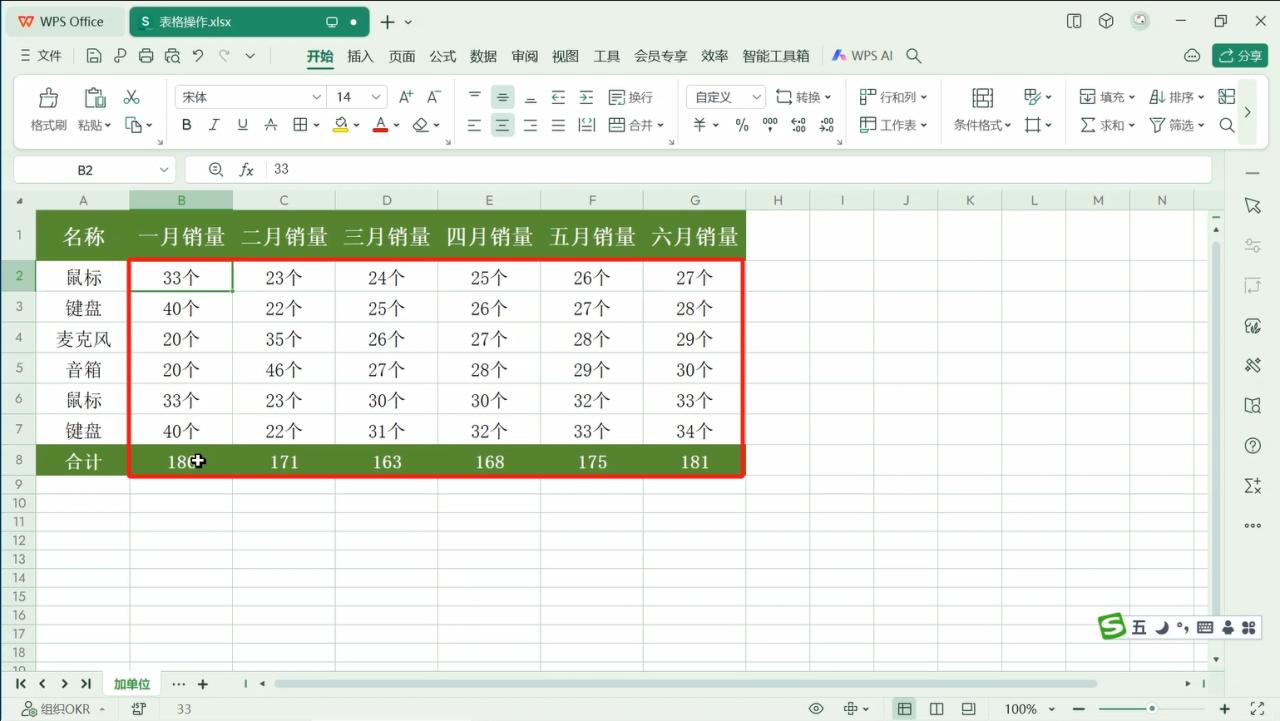Open the Data (数据) tab
The height and width of the screenshot is (721, 1280).
tap(483, 56)
